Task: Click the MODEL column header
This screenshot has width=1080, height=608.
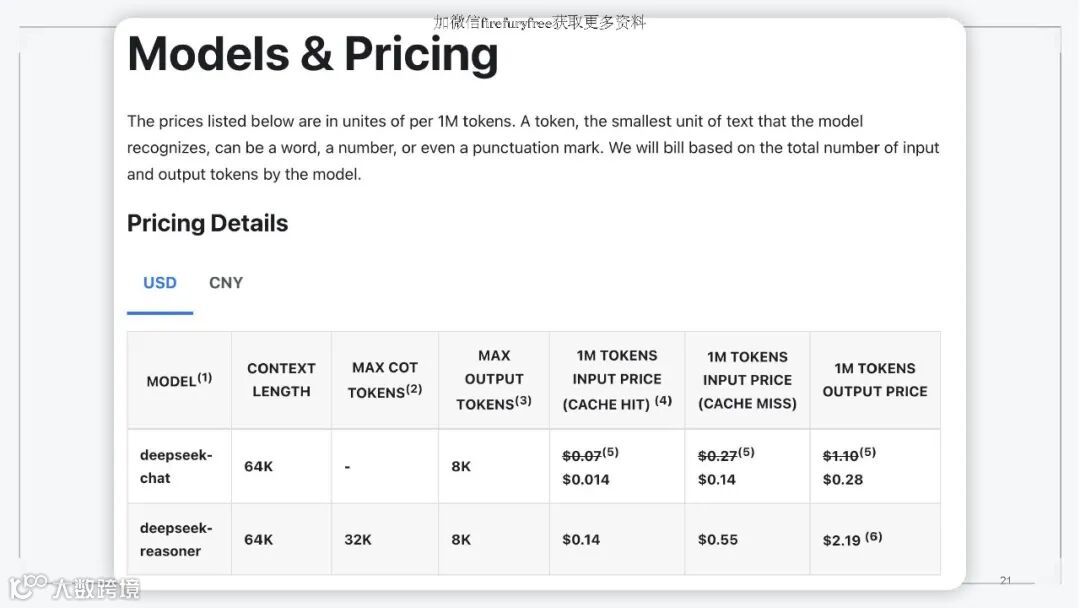Action: (x=179, y=380)
